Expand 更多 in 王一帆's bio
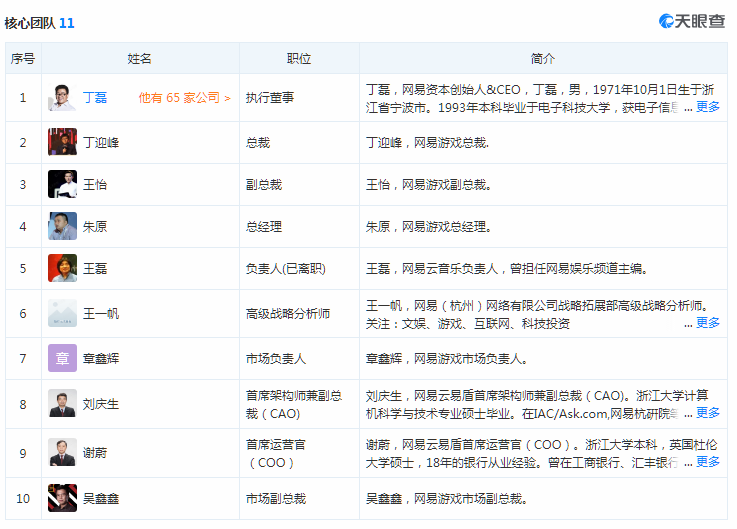 tap(708, 323)
